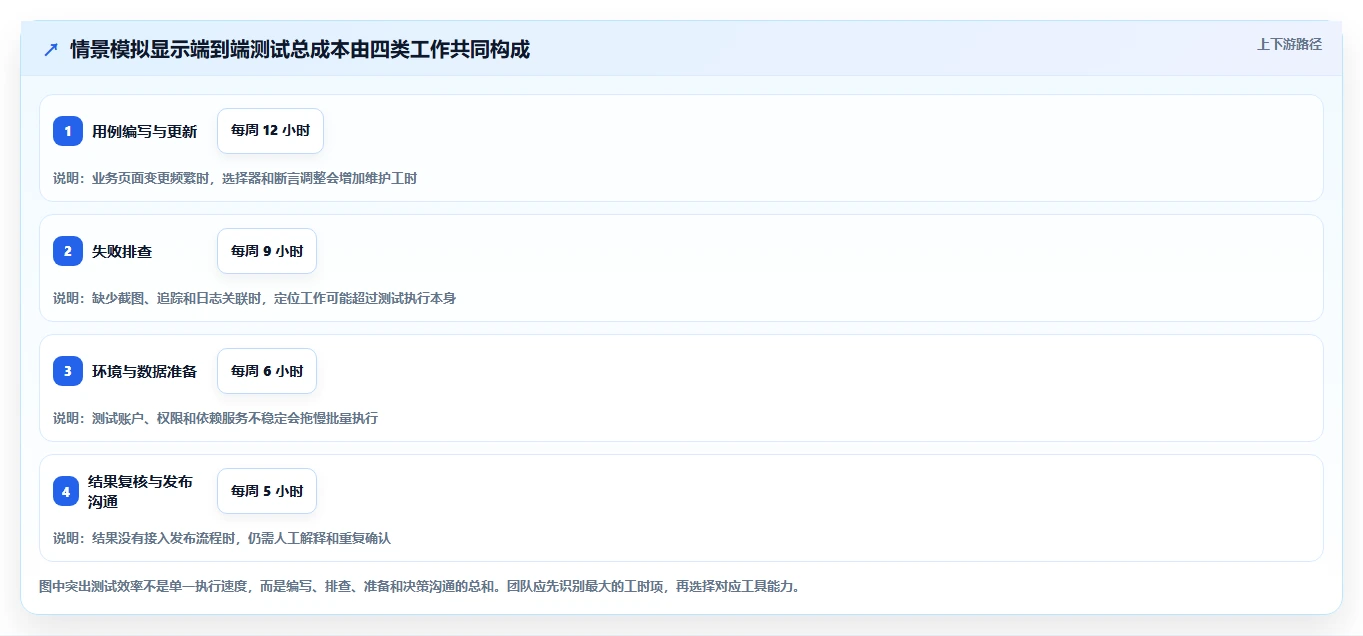This screenshot has height=636, width=1363.
Task: Click the main title 情景模拟显示端到端测试总成本
Action: click(x=300, y=50)
